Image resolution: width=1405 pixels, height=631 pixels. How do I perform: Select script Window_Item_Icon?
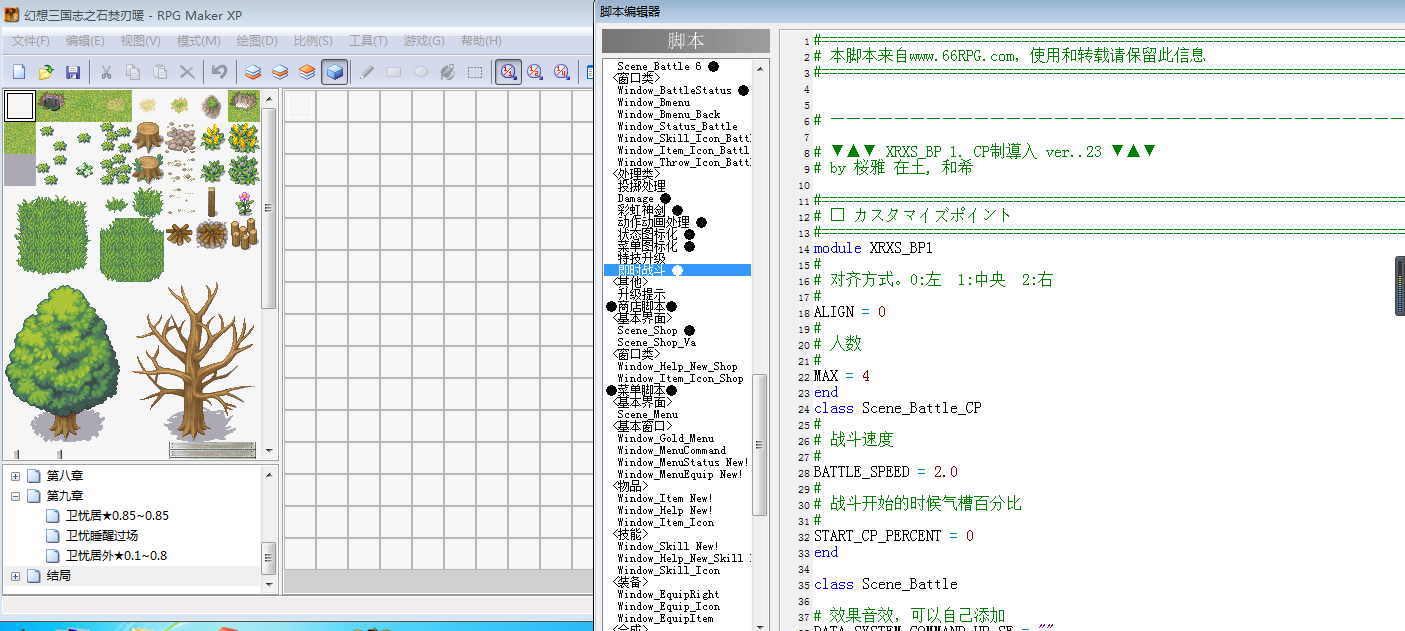(x=665, y=522)
